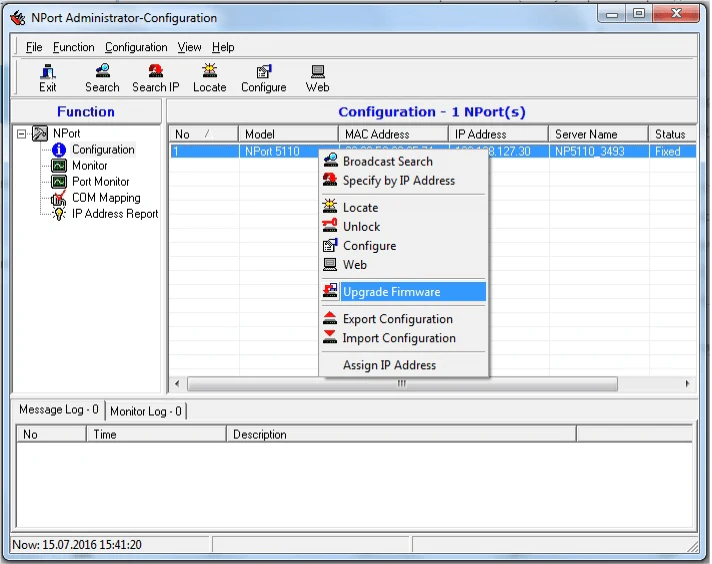The image size is (712, 564).
Task: Select COM Mapping in function tree
Action: pos(105,198)
